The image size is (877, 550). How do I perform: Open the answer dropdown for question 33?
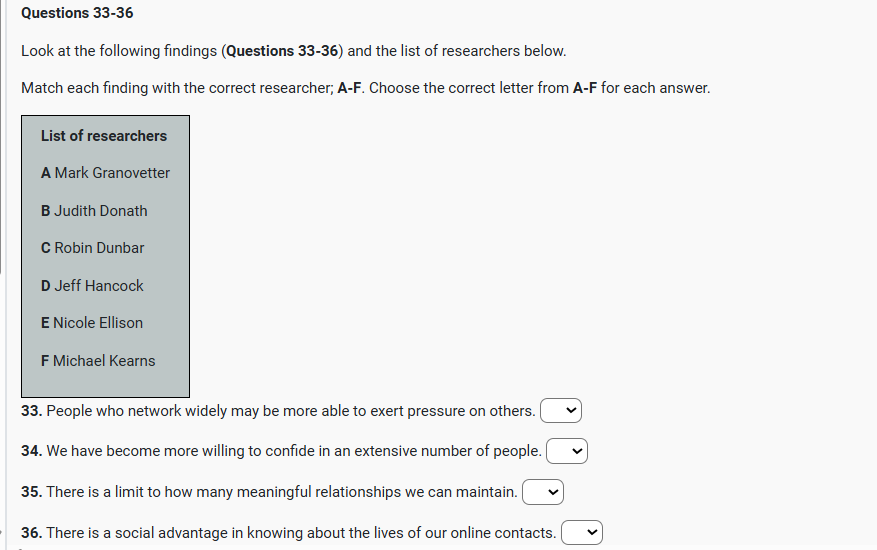click(x=561, y=411)
